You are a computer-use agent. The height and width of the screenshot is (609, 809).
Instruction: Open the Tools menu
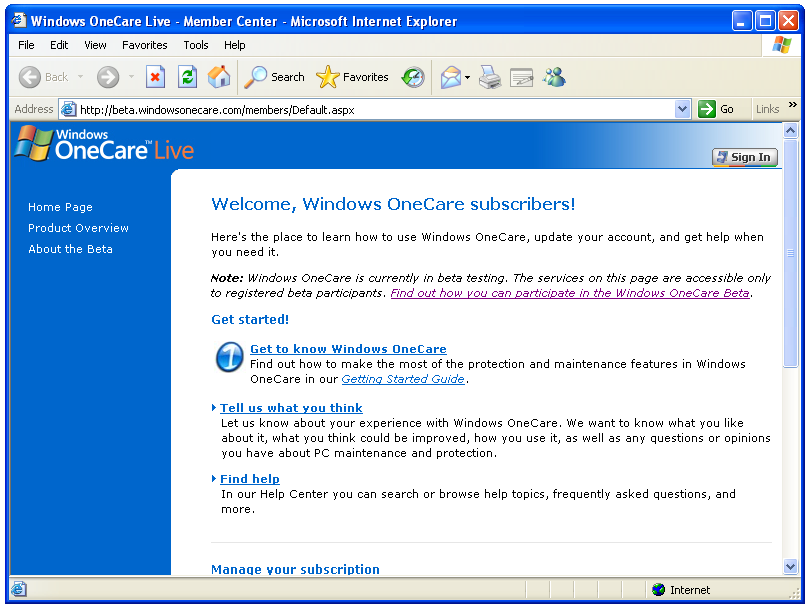[x=196, y=45]
